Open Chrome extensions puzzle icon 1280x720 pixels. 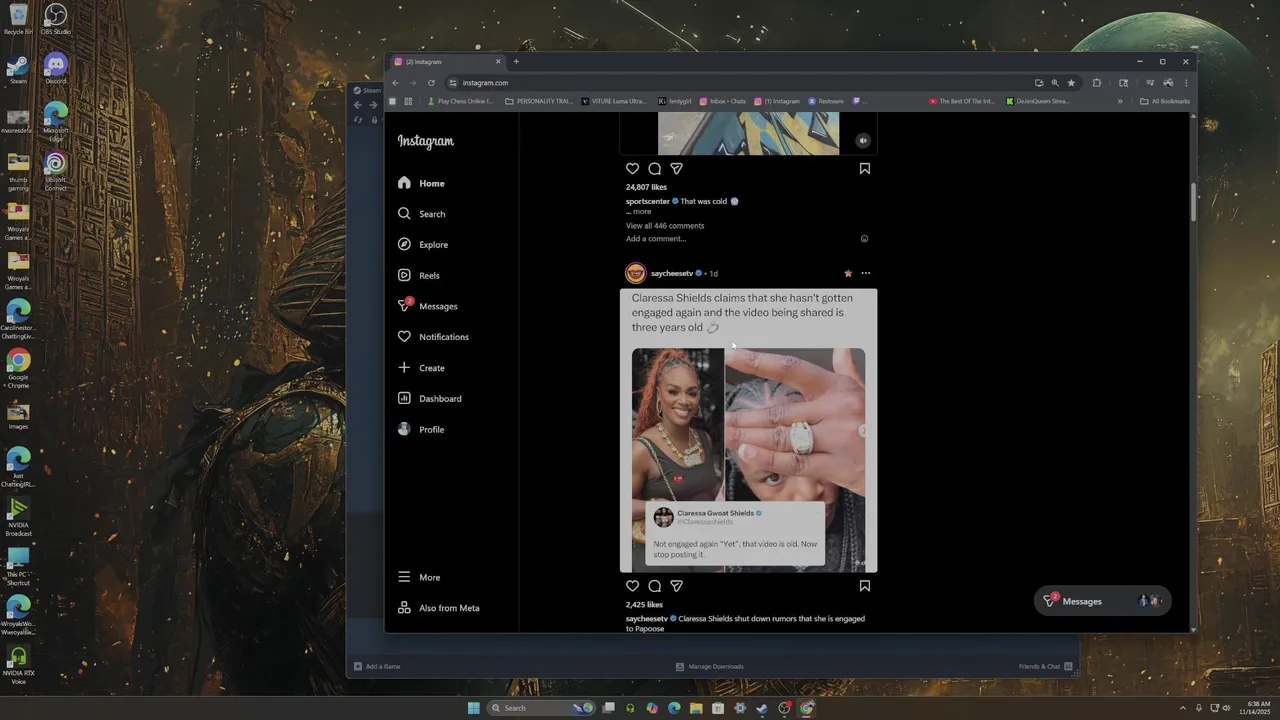coord(1097,83)
